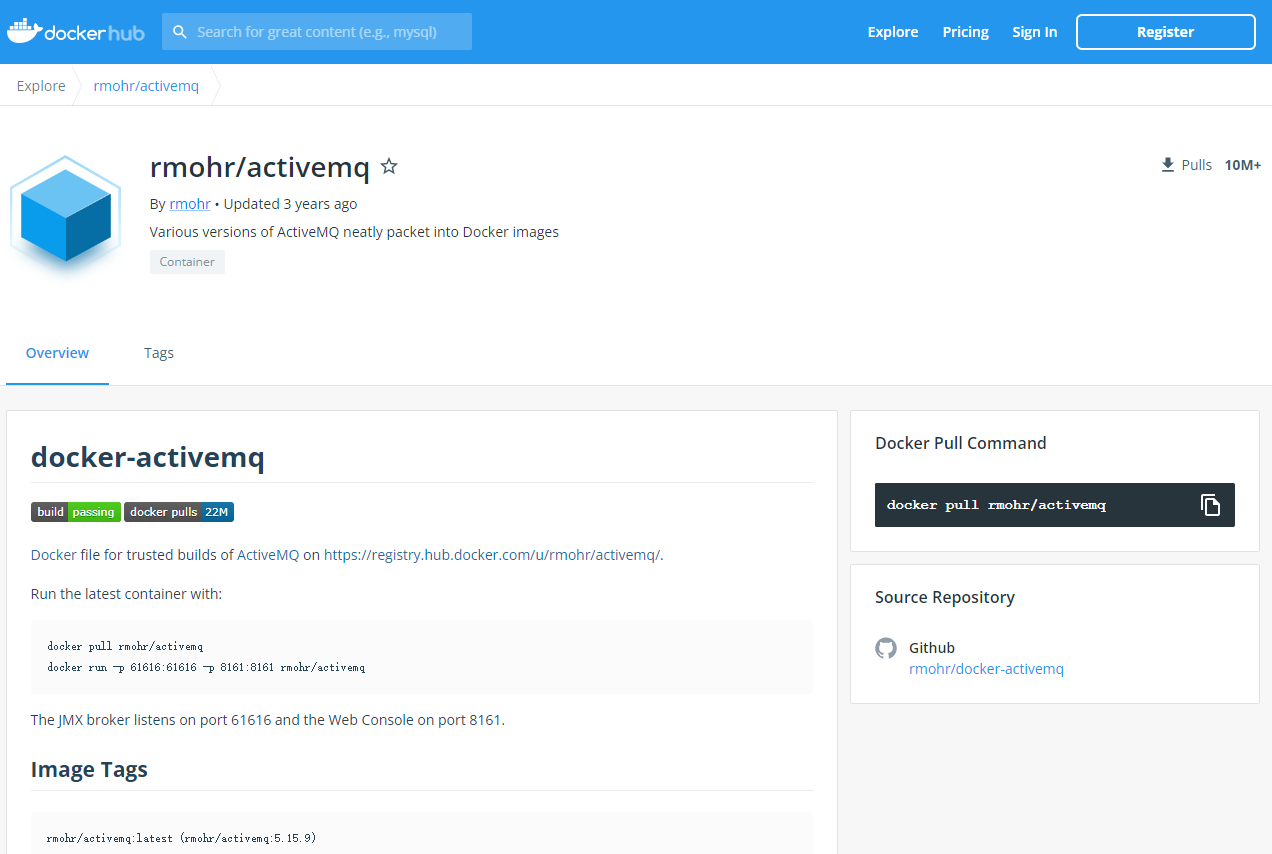The height and width of the screenshot is (854, 1272).
Task: Open the rmohr/docker-activemq source repository link
Action: 986,669
